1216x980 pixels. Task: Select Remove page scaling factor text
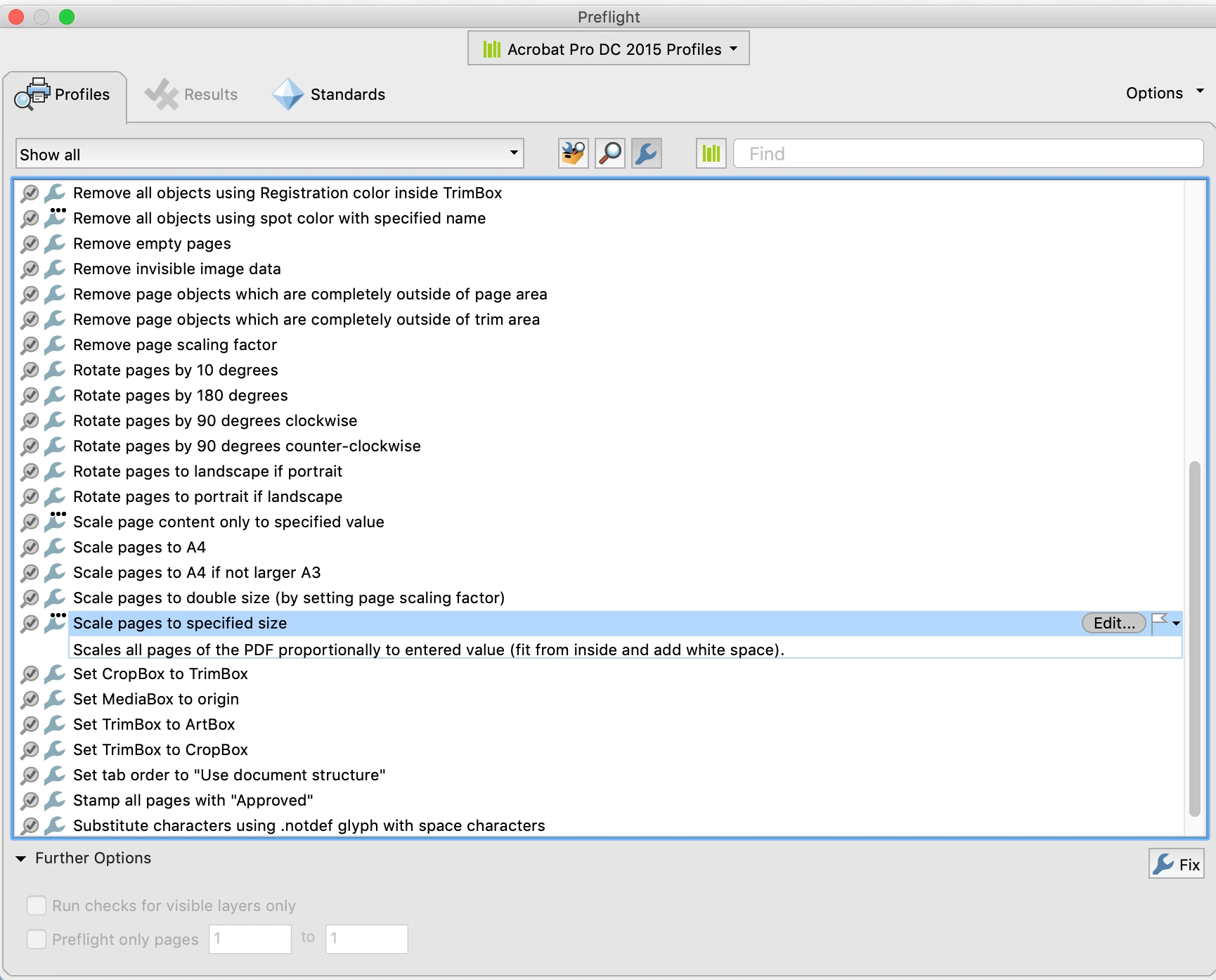pos(175,344)
